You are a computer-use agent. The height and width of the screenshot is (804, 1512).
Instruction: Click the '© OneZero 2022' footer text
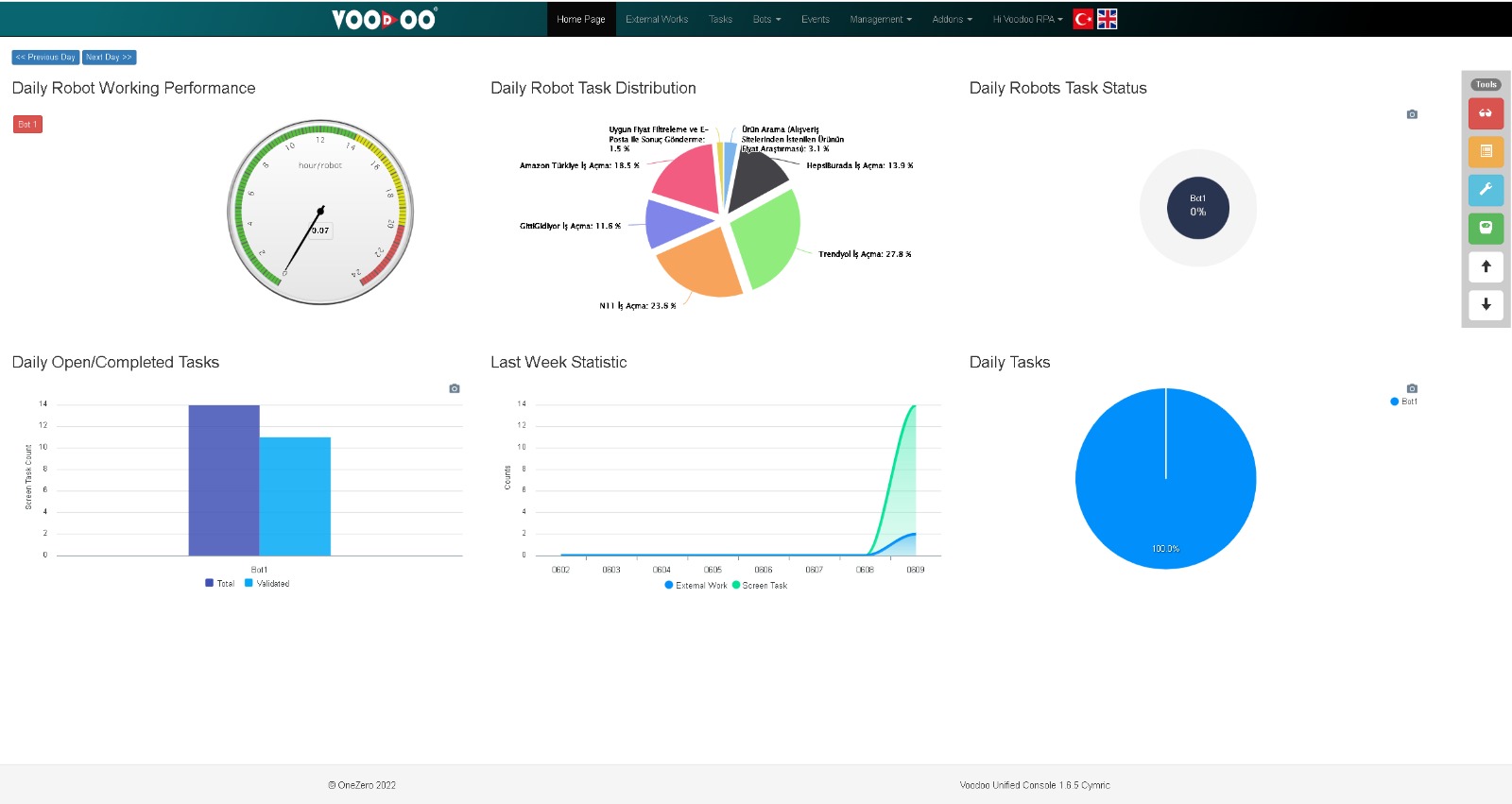click(362, 785)
